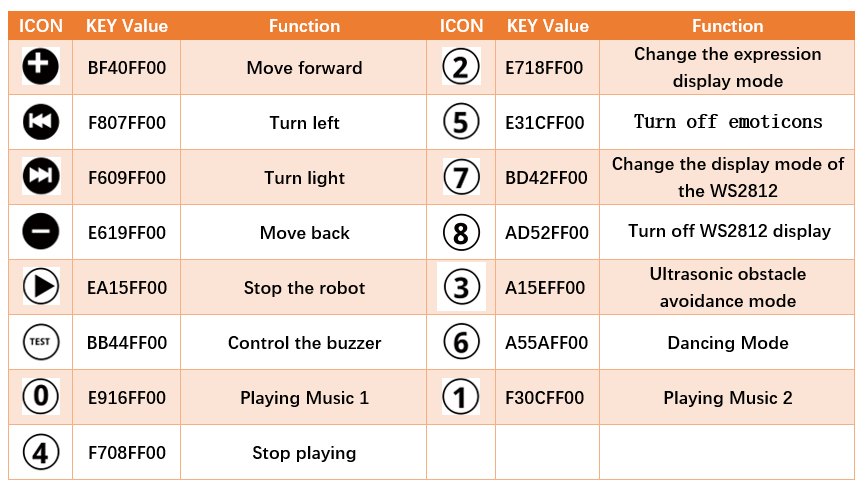Viewport: 866px width, 492px height.
Task: Click the right KEY Value column header
Action: [547, 26]
